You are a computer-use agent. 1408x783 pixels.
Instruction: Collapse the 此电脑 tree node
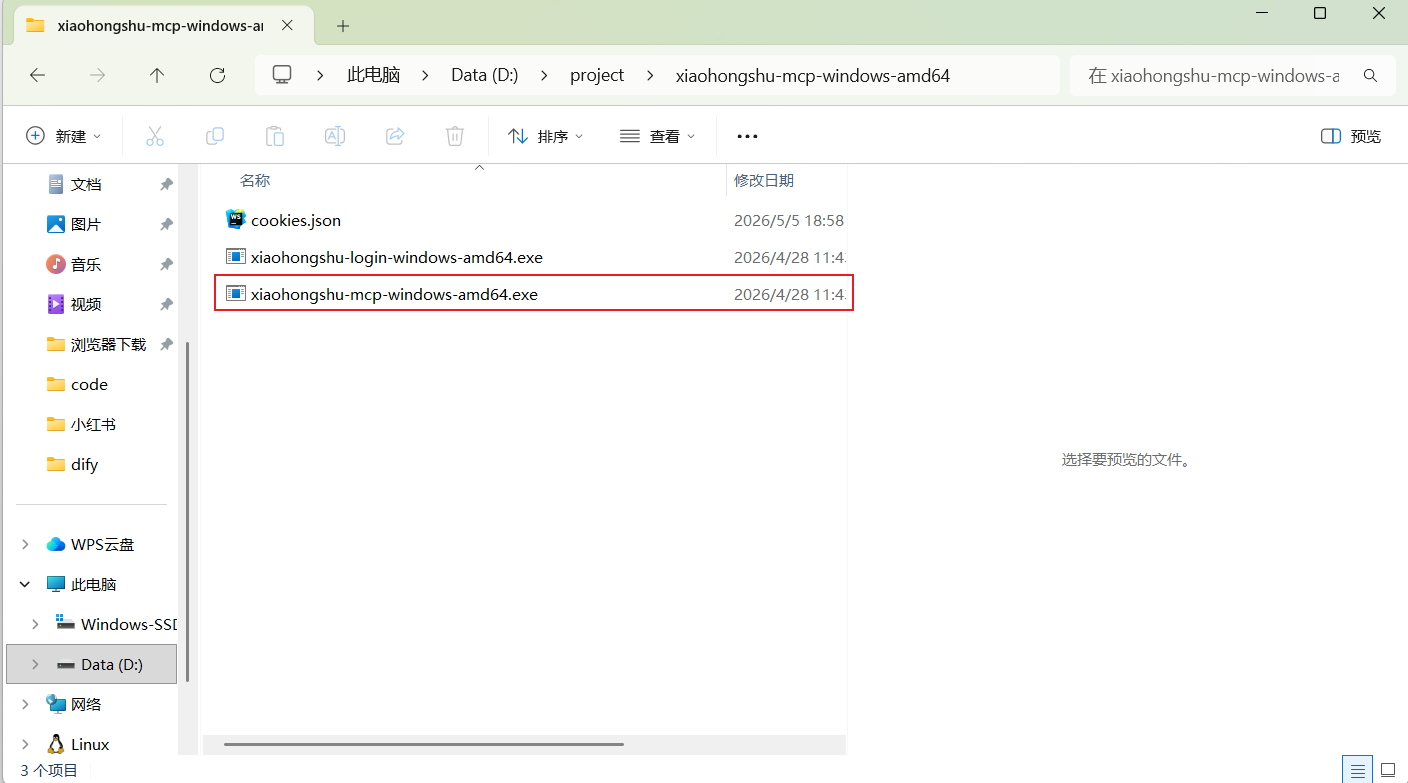[25, 585]
